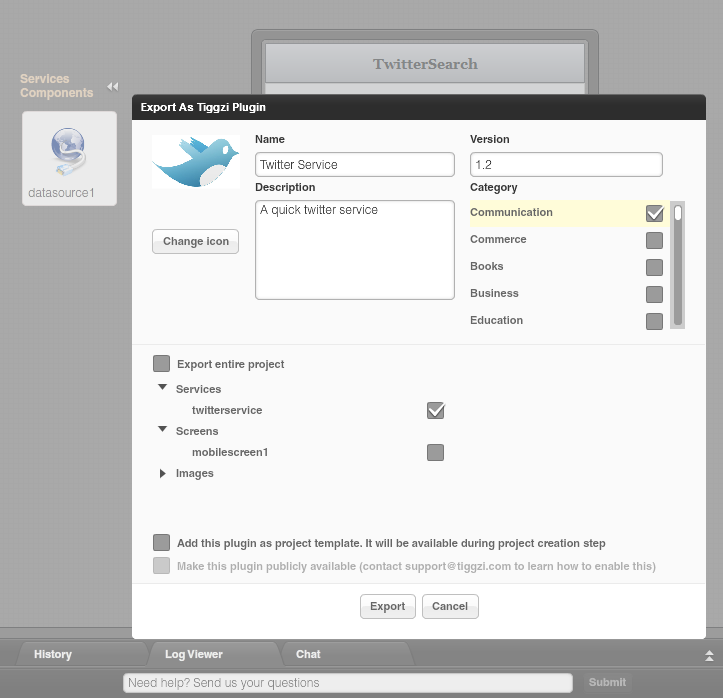The width and height of the screenshot is (723, 698).
Task: Click the Export As Tiggzi Plugin title bar
Action: (419, 107)
